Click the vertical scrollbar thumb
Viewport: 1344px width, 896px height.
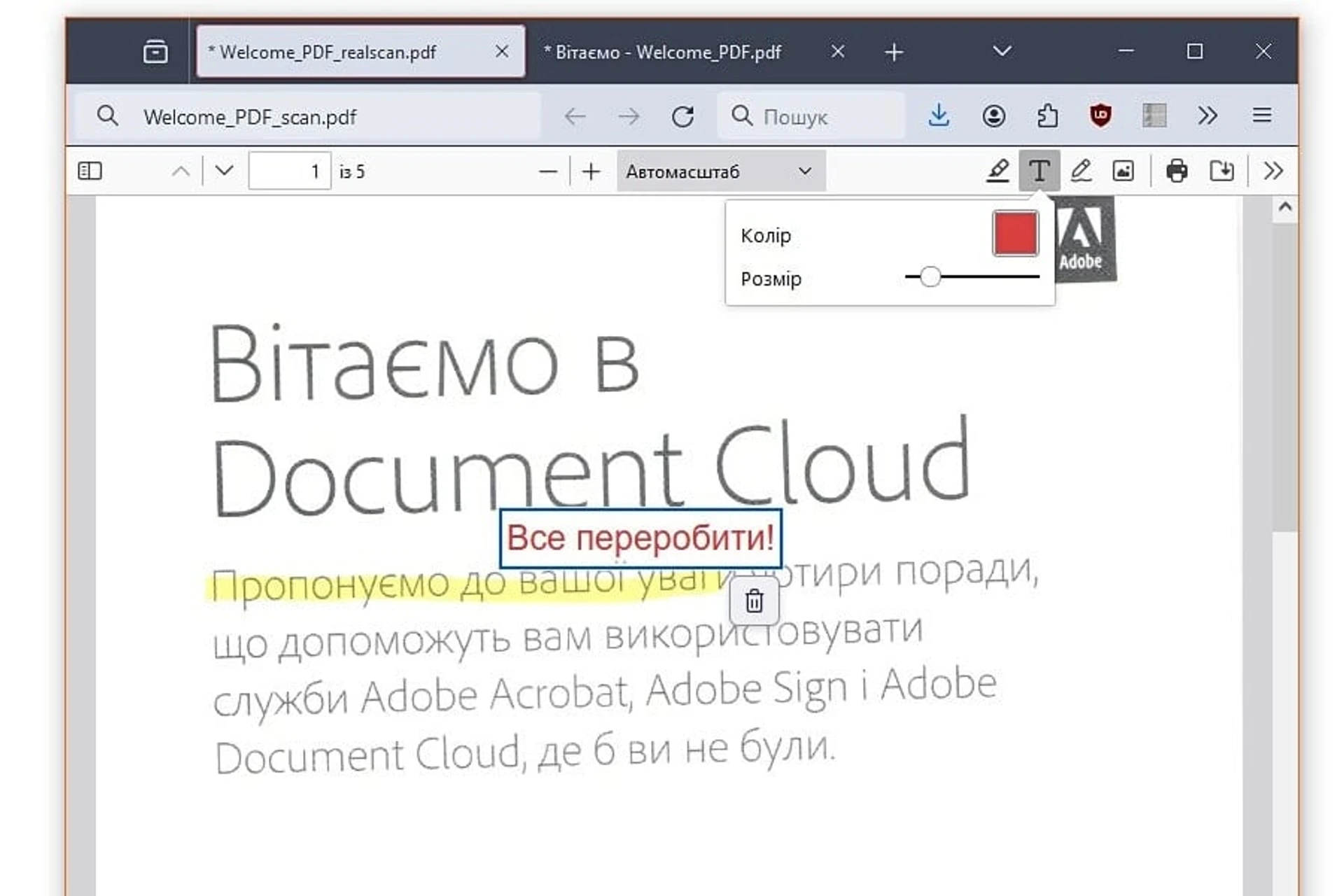pos(1284,378)
